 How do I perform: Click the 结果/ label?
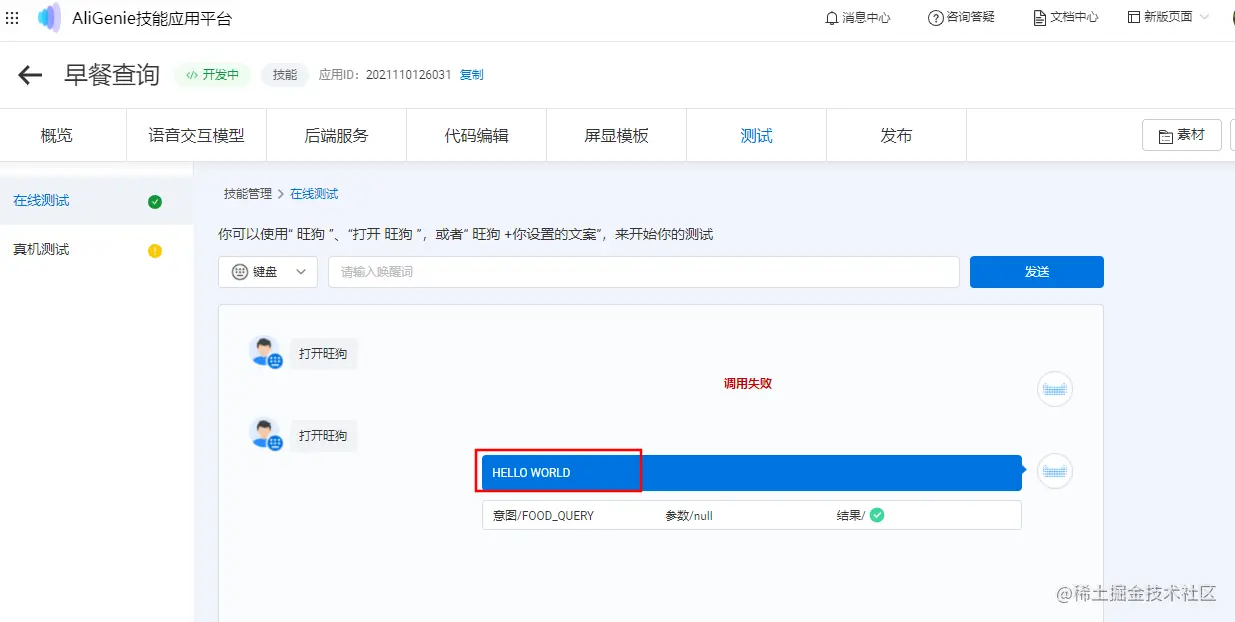(851, 516)
